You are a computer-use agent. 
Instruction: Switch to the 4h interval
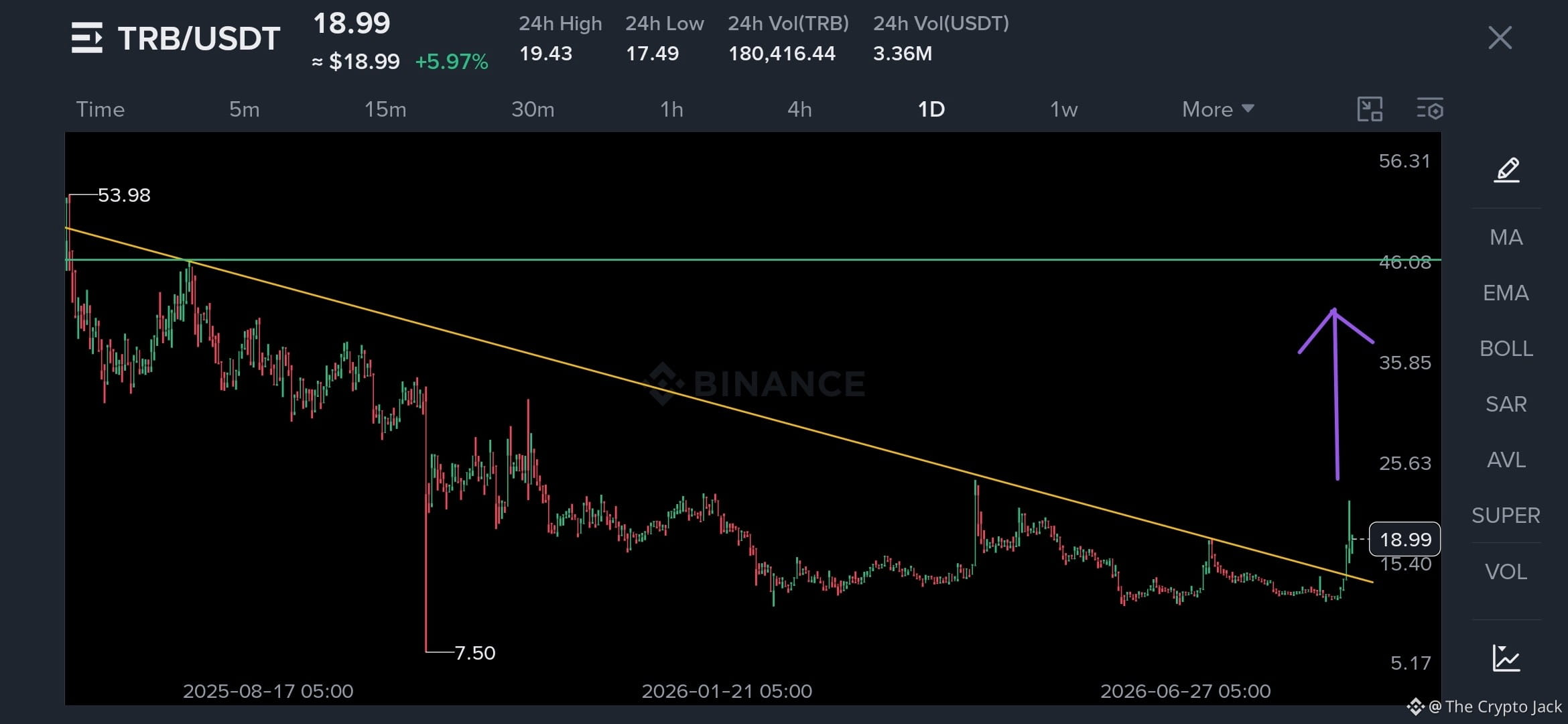799,109
